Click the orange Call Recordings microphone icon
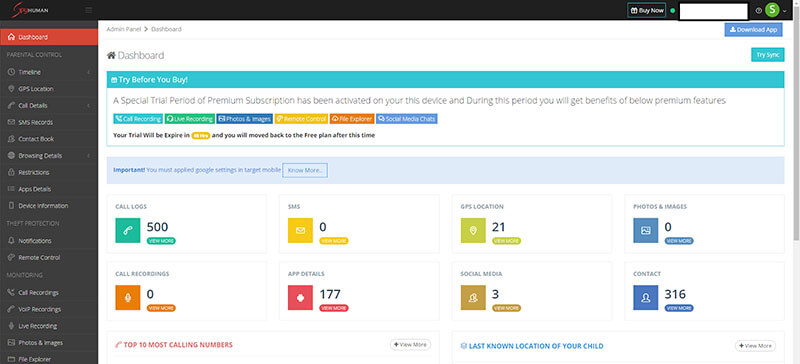800x364 pixels. click(128, 298)
